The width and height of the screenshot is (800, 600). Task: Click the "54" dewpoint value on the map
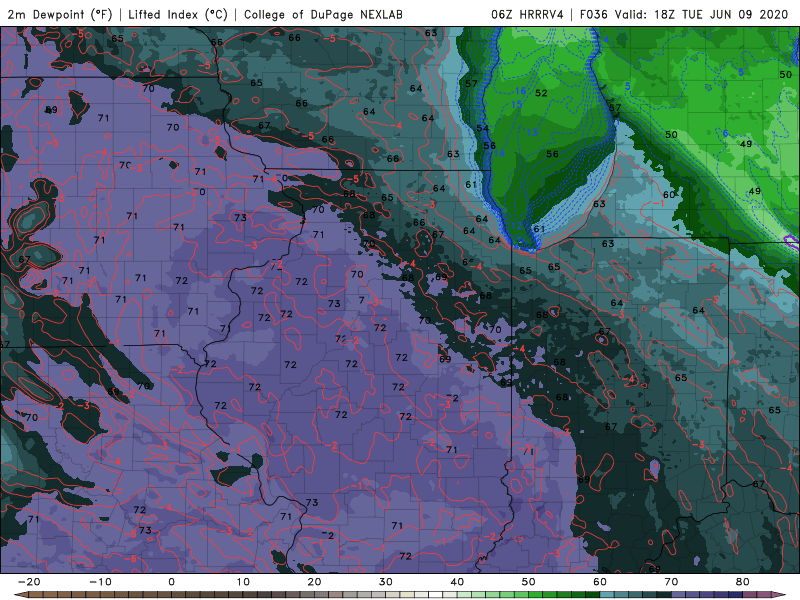483,128
